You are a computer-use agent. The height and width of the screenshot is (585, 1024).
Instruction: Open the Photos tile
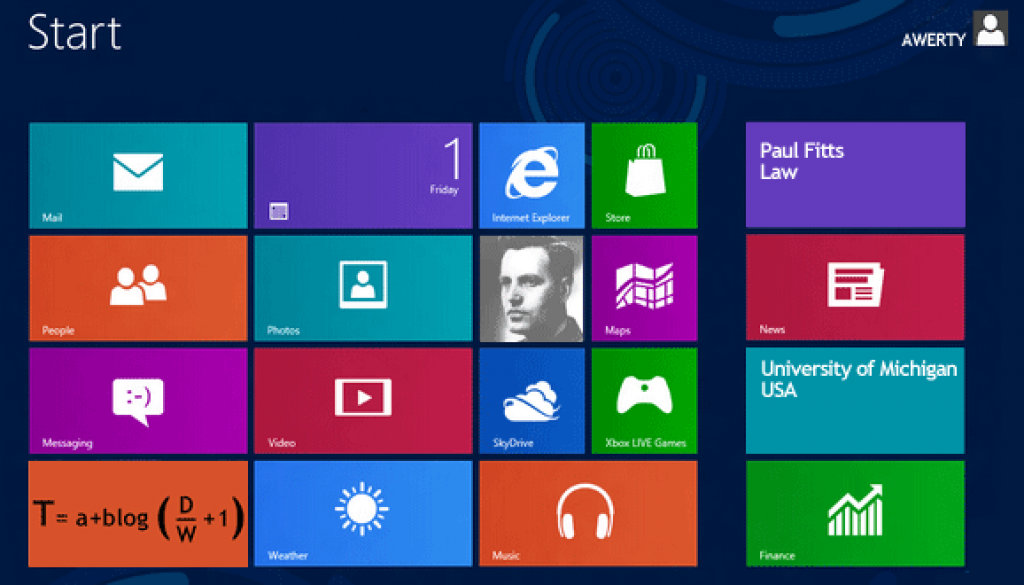coord(363,288)
